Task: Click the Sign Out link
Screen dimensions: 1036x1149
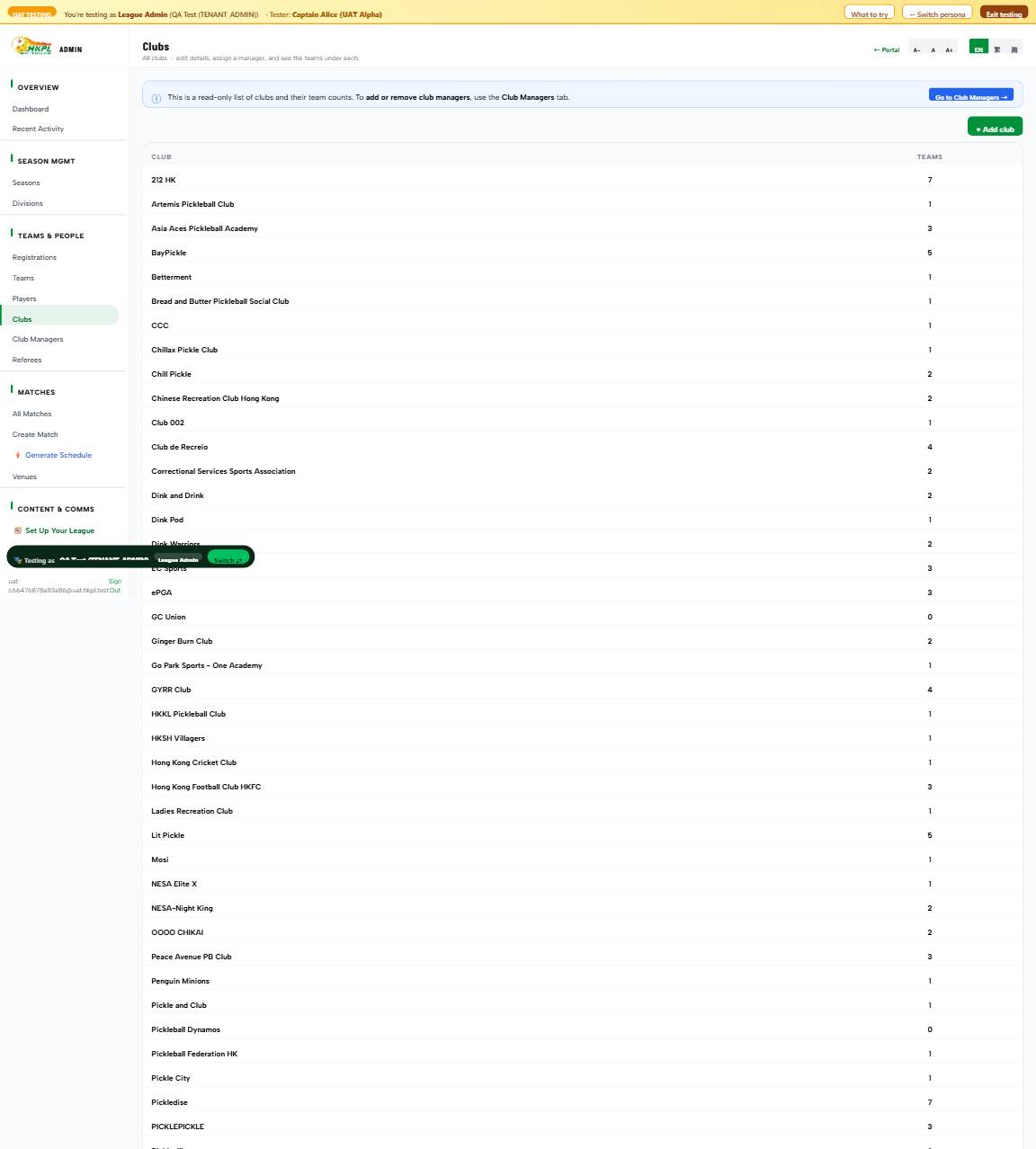Action: 114,585
